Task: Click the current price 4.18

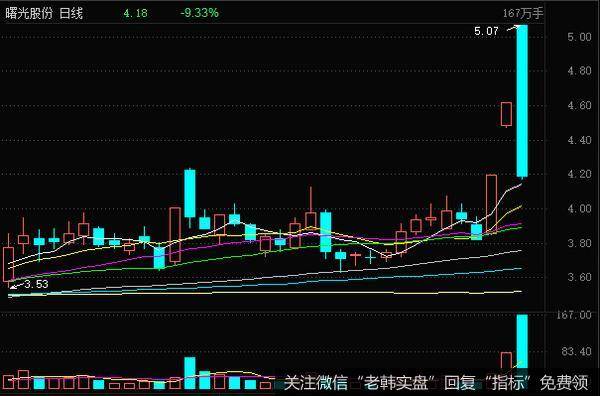Action: point(135,13)
